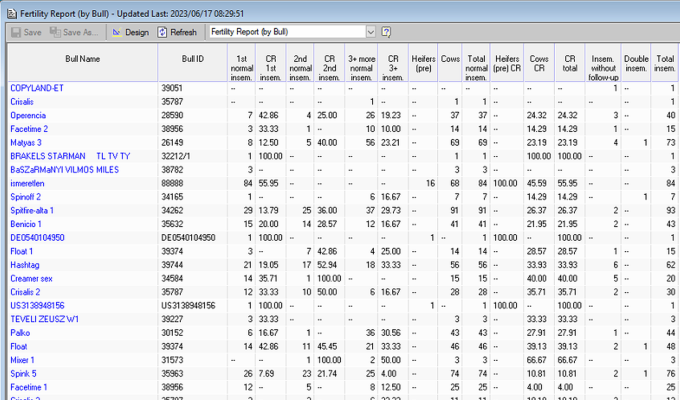Click the Heifers (pre) column header

click(424, 64)
